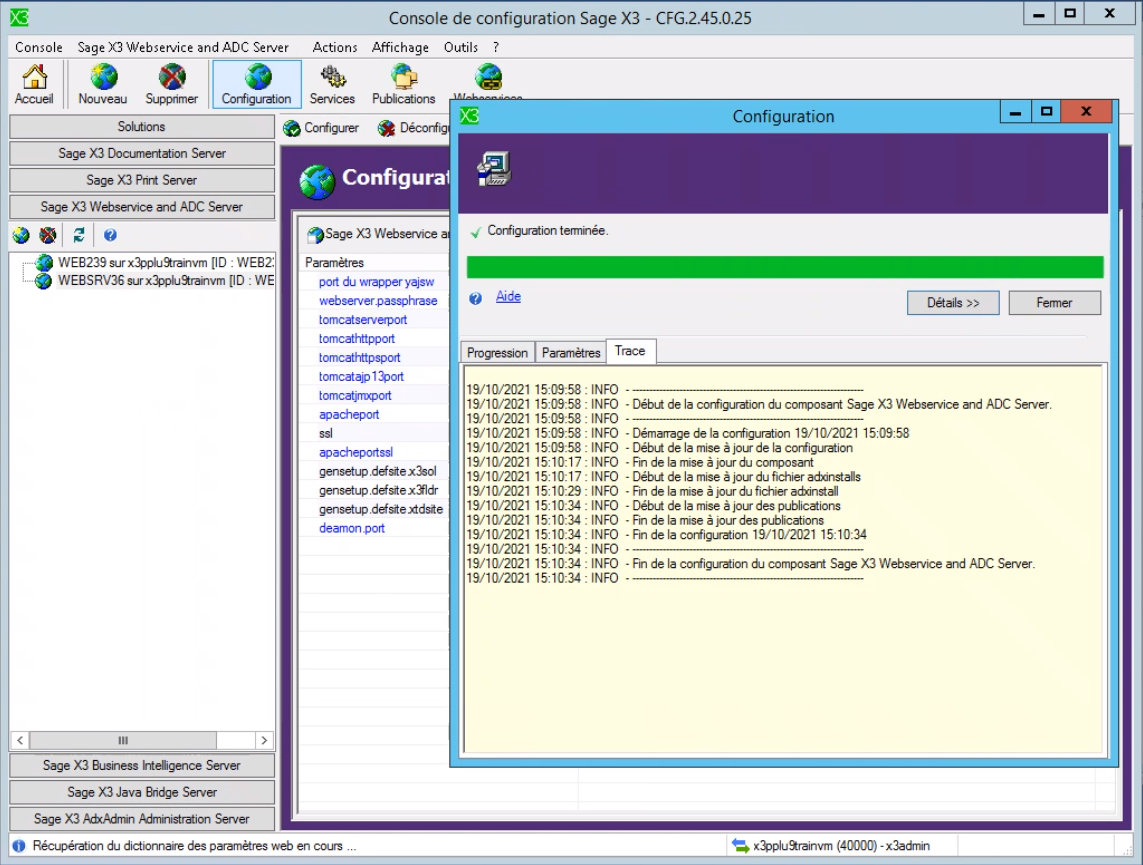Screen dimensions: 1143x865
Task: Expand Sage X3 Business Intelligence Server panel
Action: (142, 766)
